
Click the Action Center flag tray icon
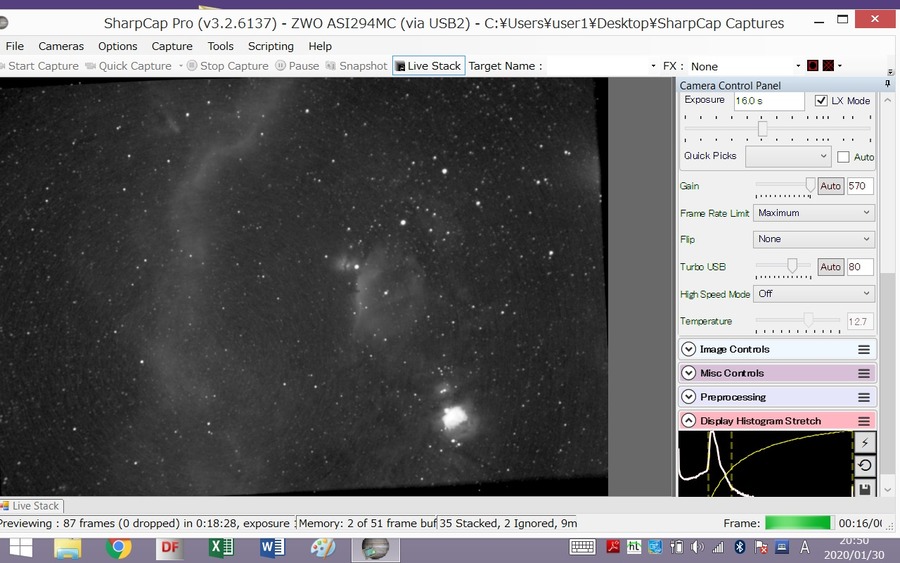click(x=761, y=547)
